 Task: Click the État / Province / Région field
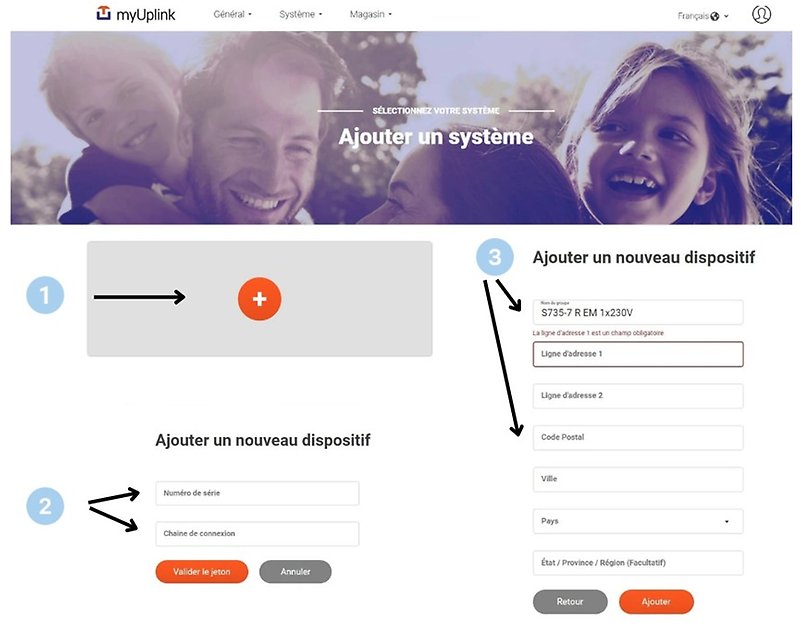[x=638, y=563]
